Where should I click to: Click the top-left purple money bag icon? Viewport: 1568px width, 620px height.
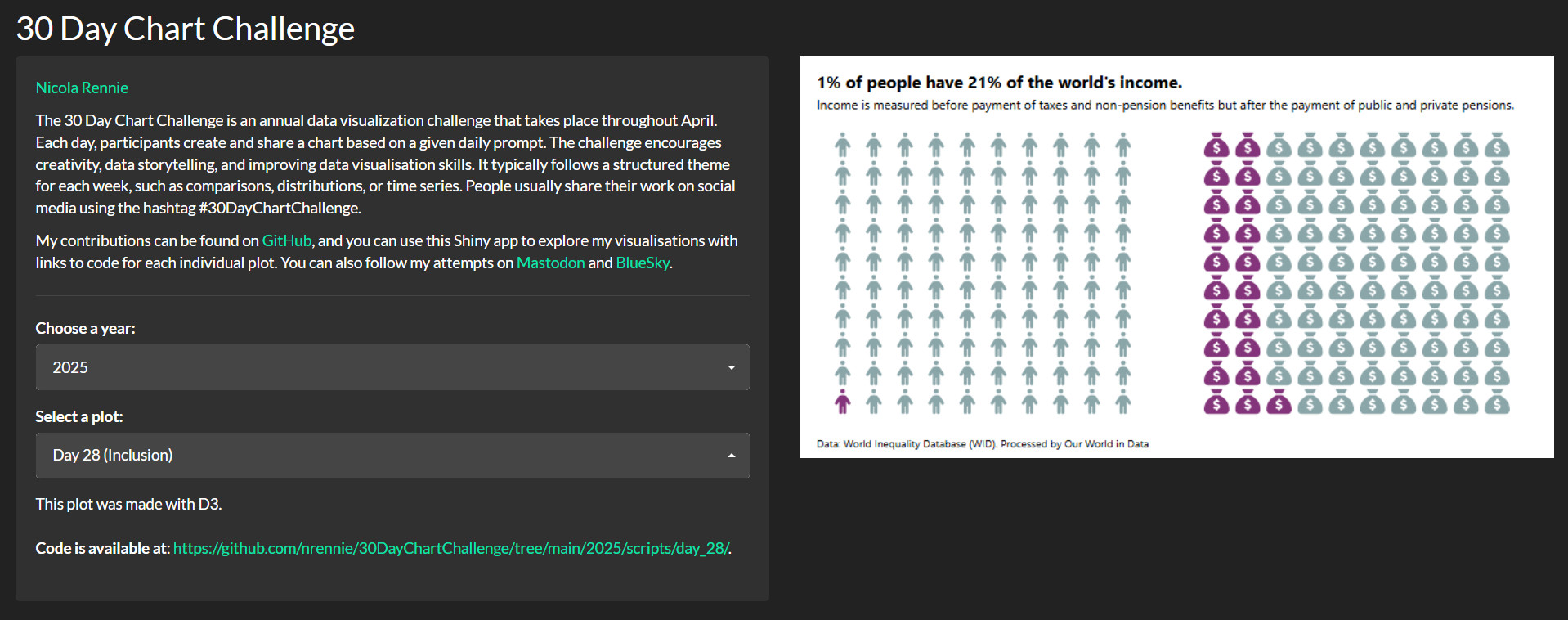1216,146
